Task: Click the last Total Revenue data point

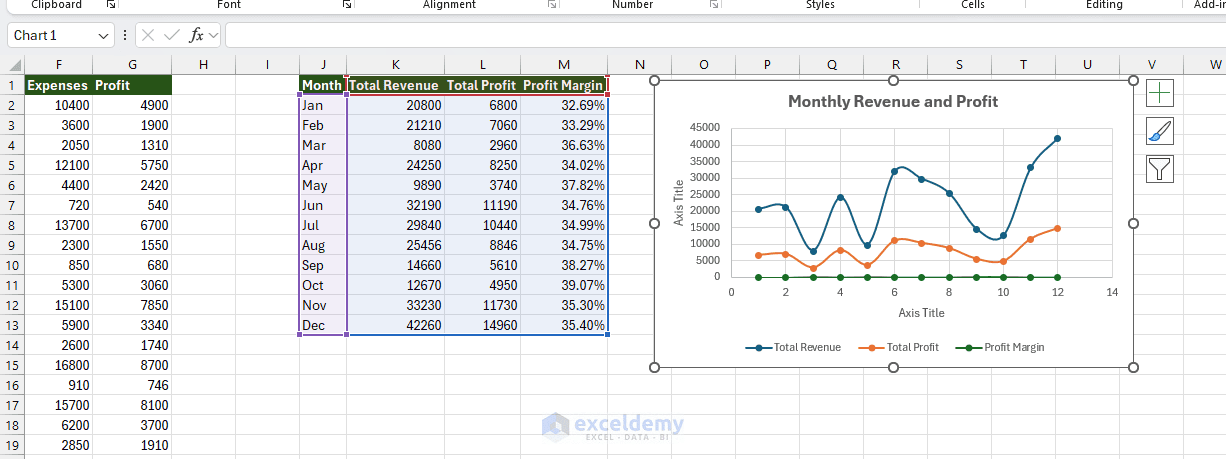Action: click(x=1057, y=139)
